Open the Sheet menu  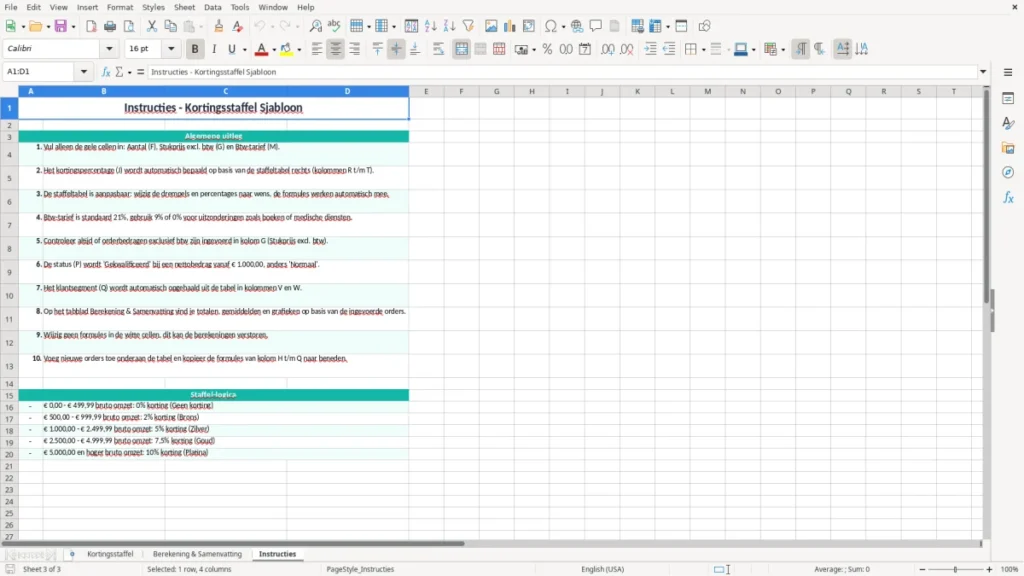tap(184, 7)
